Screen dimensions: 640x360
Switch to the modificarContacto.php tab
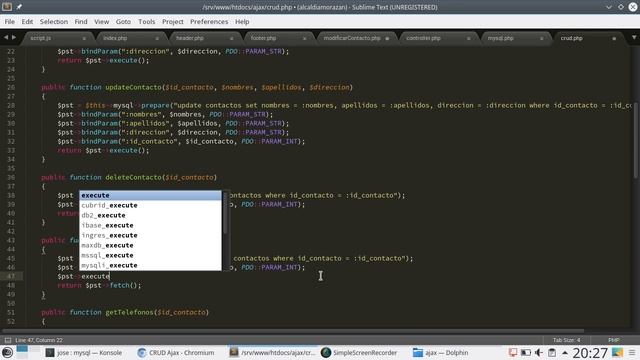click(x=355, y=38)
